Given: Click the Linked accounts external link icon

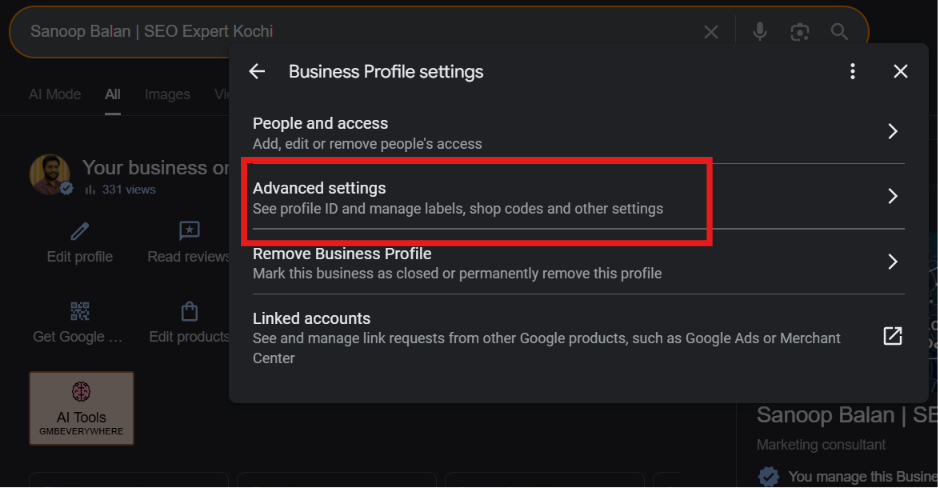Looking at the screenshot, I should point(893,336).
